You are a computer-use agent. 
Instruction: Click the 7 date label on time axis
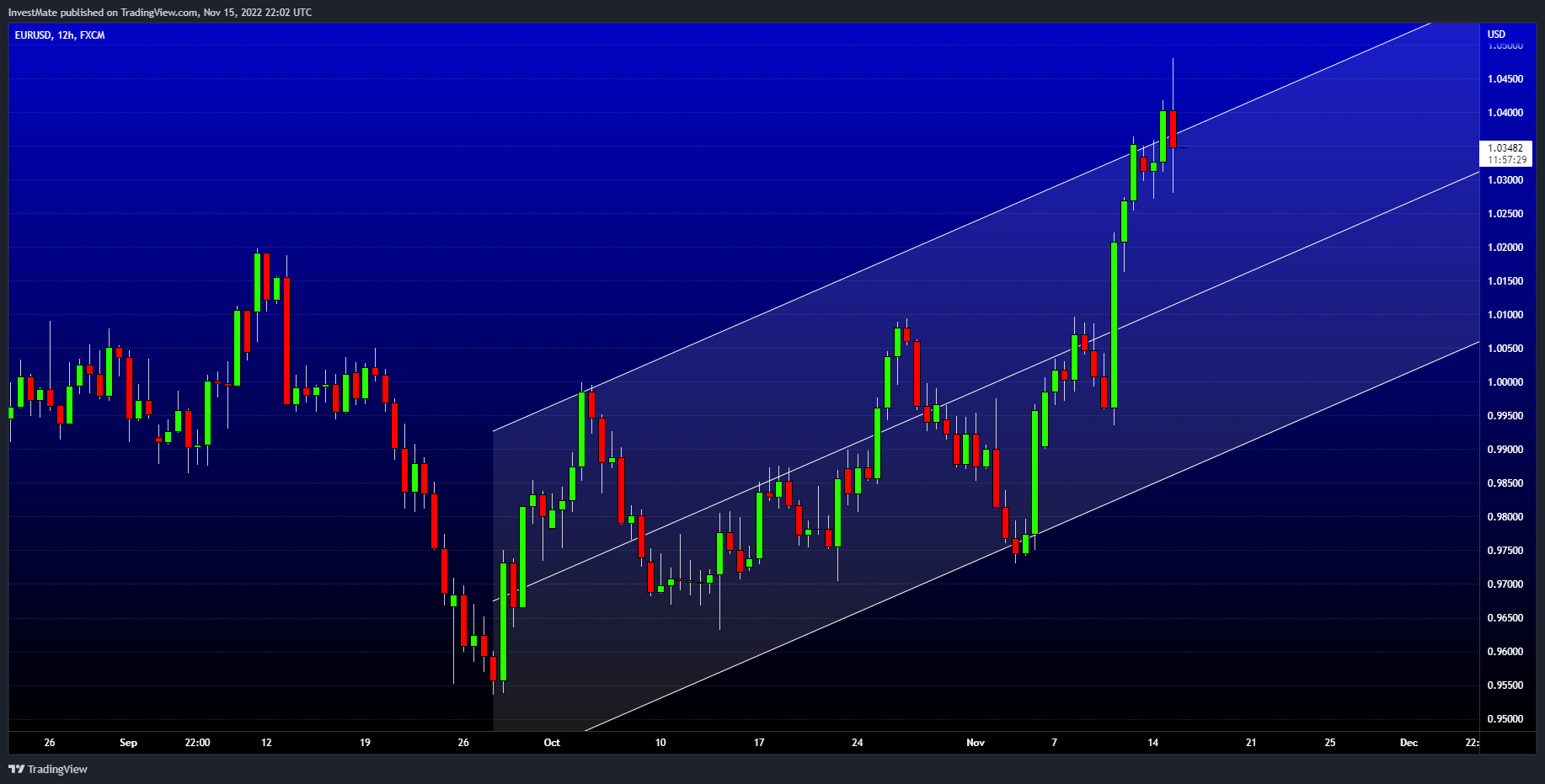(x=1054, y=743)
